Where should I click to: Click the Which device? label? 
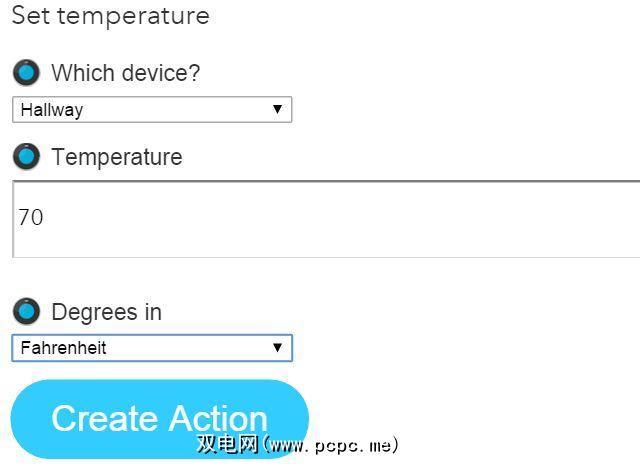[125, 73]
